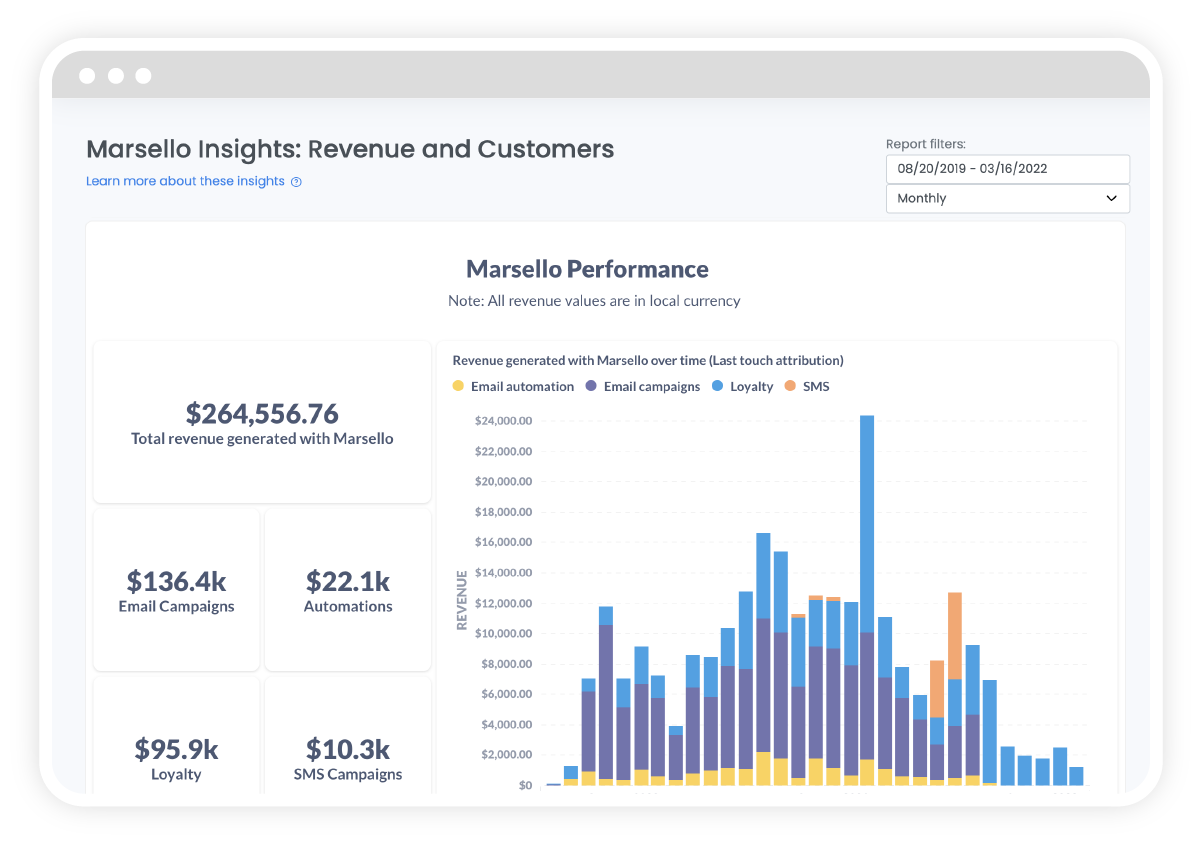Click the $10.3k SMS Campaigns card
The width and height of the screenshot is (1200, 844).
348,738
